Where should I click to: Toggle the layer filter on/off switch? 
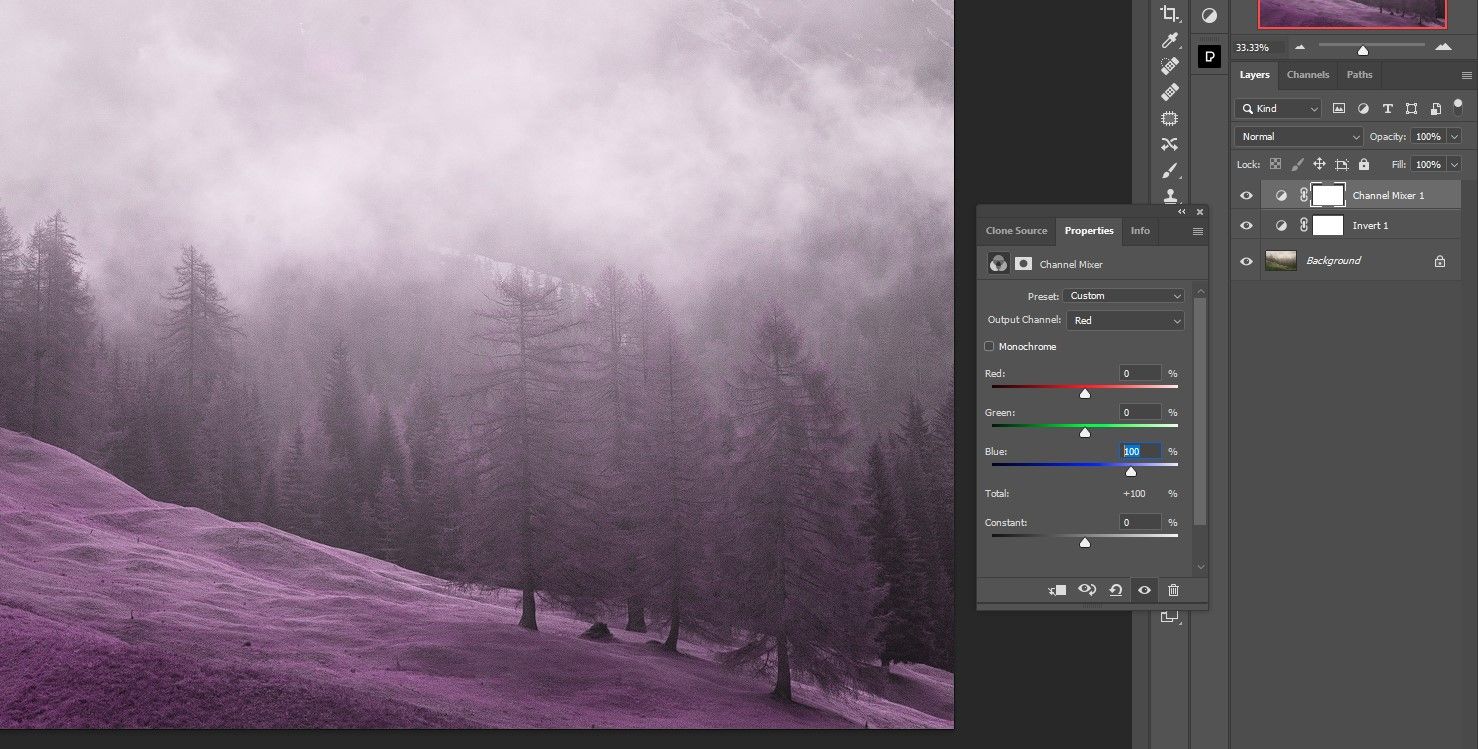click(1456, 107)
